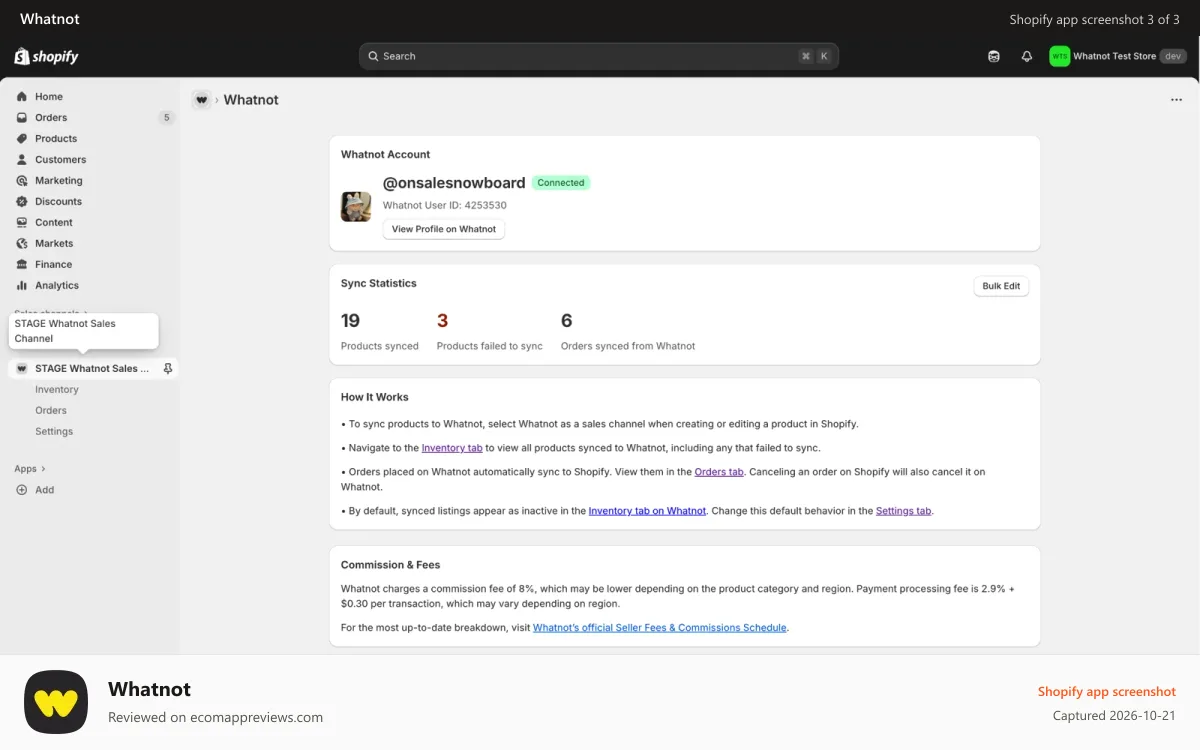Select STAGE Whatnot Sales channel item
The width and height of the screenshot is (1200, 750).
pyautogui.click(x=94, y=369)
